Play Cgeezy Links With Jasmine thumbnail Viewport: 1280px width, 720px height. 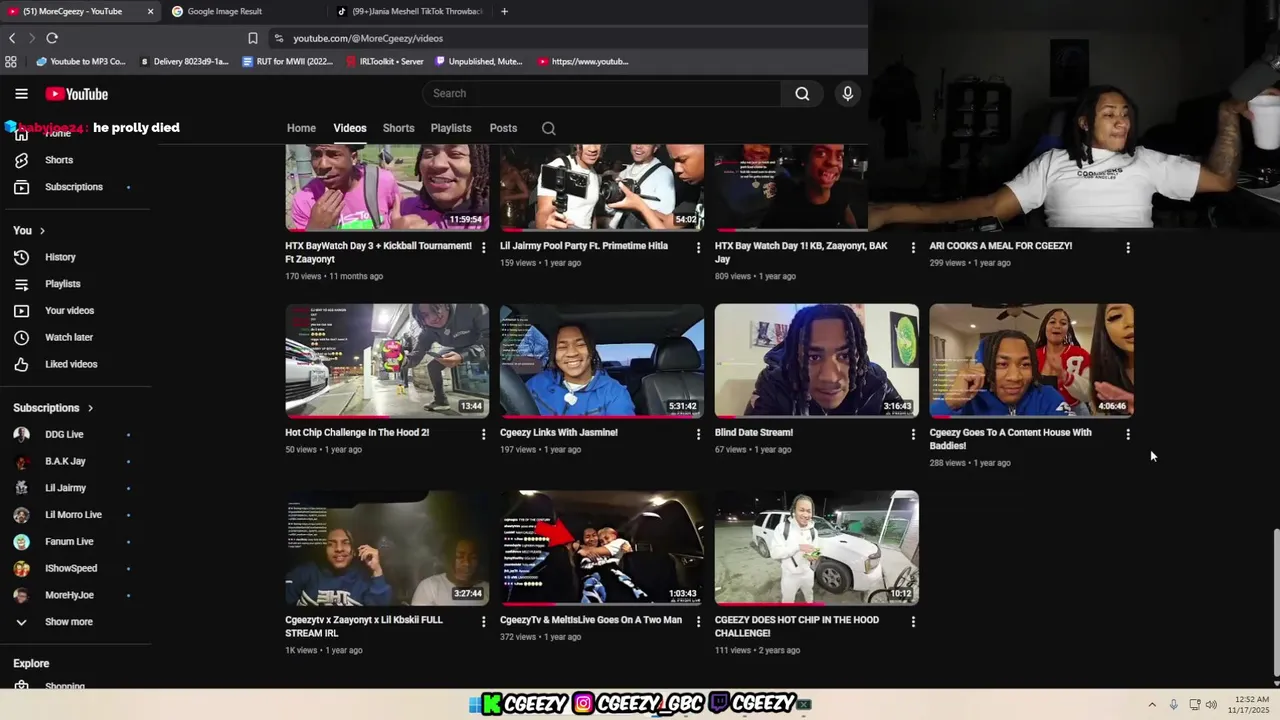coord(602,361)
